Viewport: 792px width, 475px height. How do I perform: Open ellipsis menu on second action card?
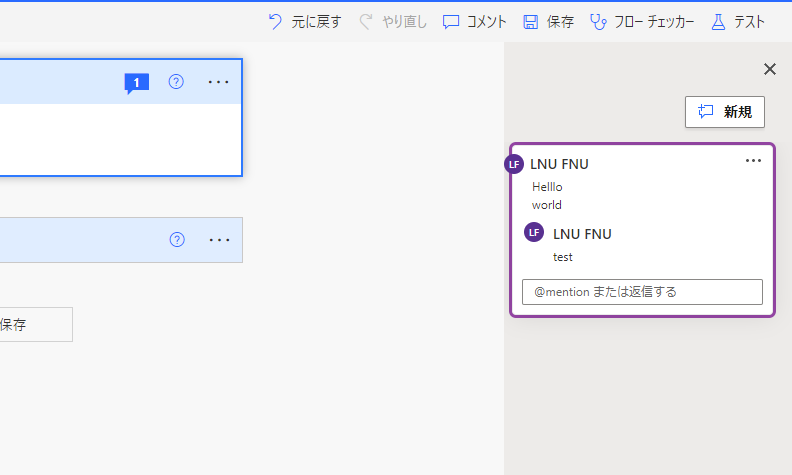(219, 240)
